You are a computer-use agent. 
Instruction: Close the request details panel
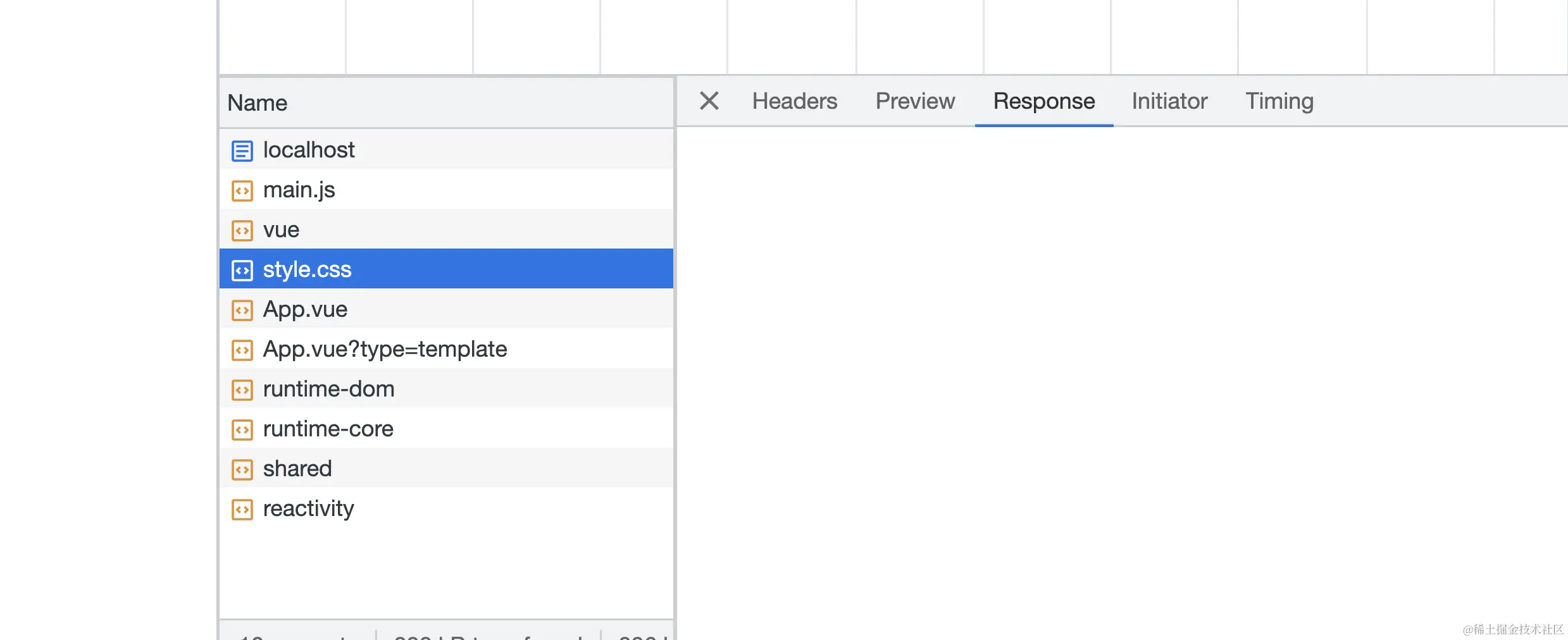click(709, 101)
